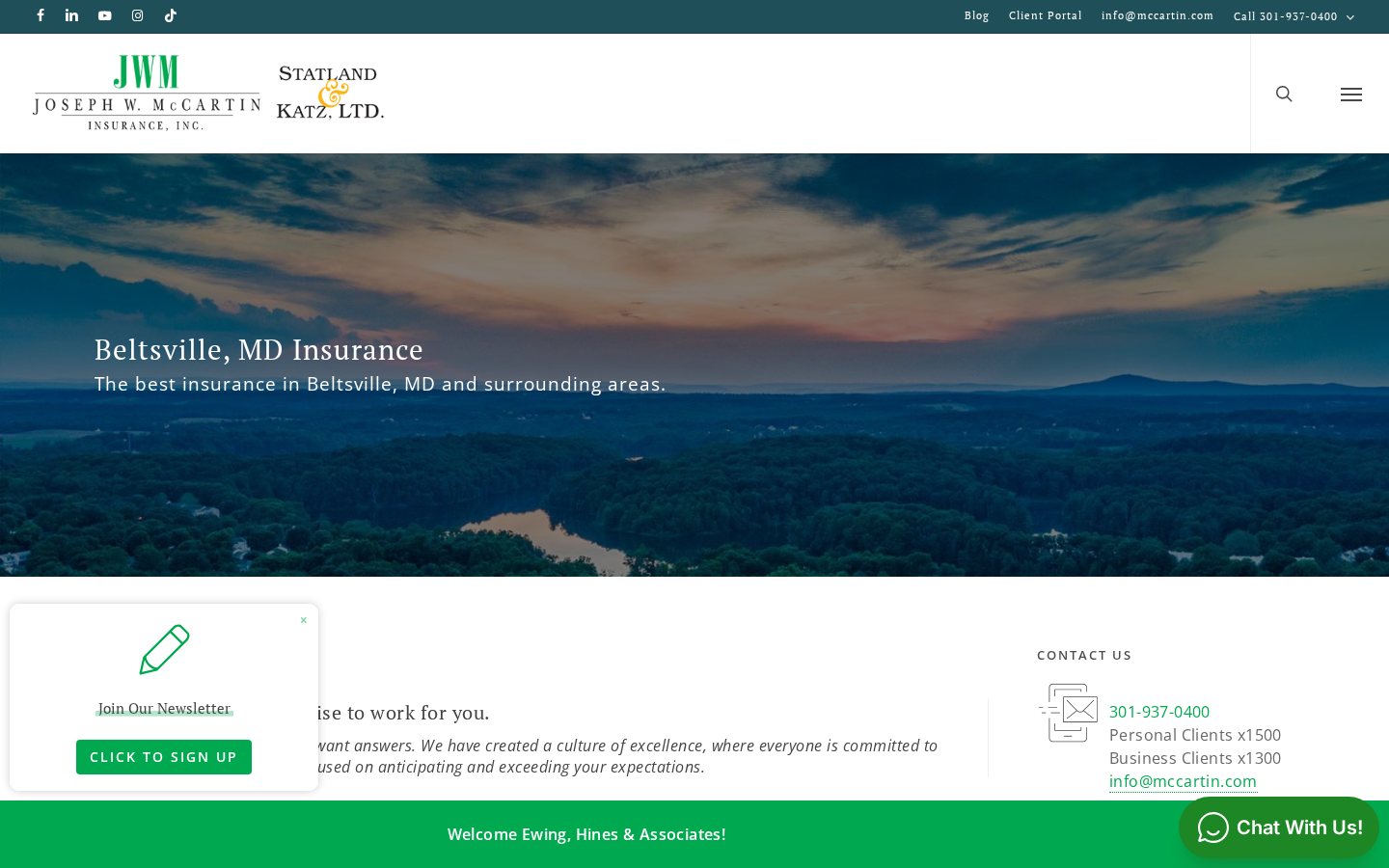Click the newsletter pencil icon

pyautogui.click(x=164, y=649)
